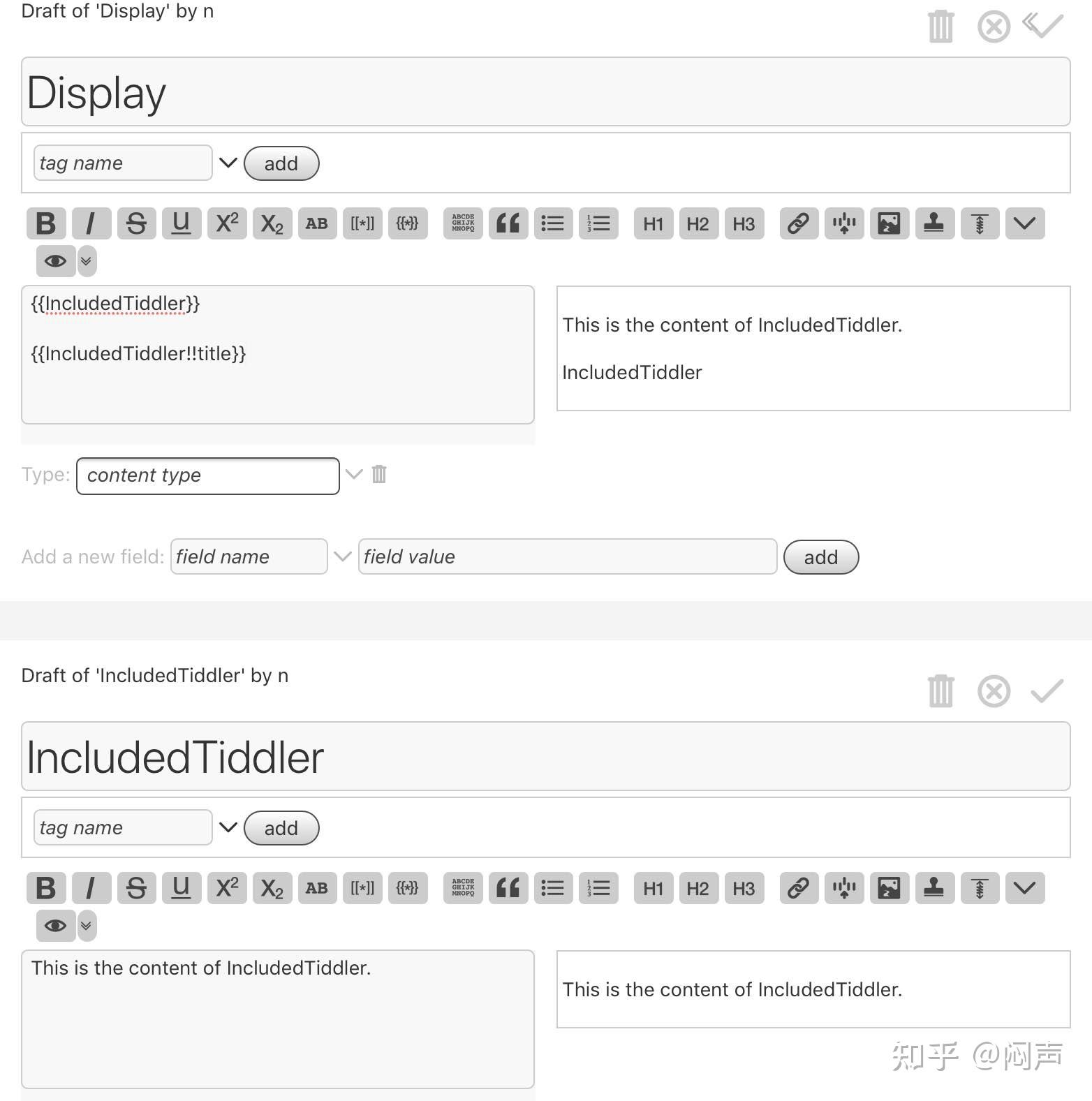The height and width of the screenshot is (1101, 1092).
Task: Cancel editing the IncludedTiddler draft
Action: 994,691
